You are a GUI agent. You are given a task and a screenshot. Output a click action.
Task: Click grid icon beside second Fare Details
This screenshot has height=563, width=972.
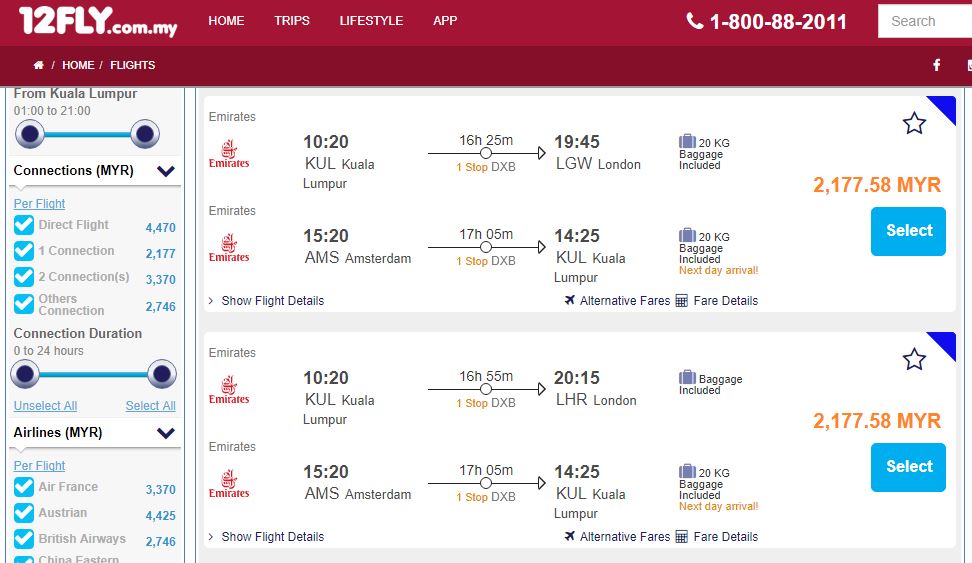pos(682,536)
